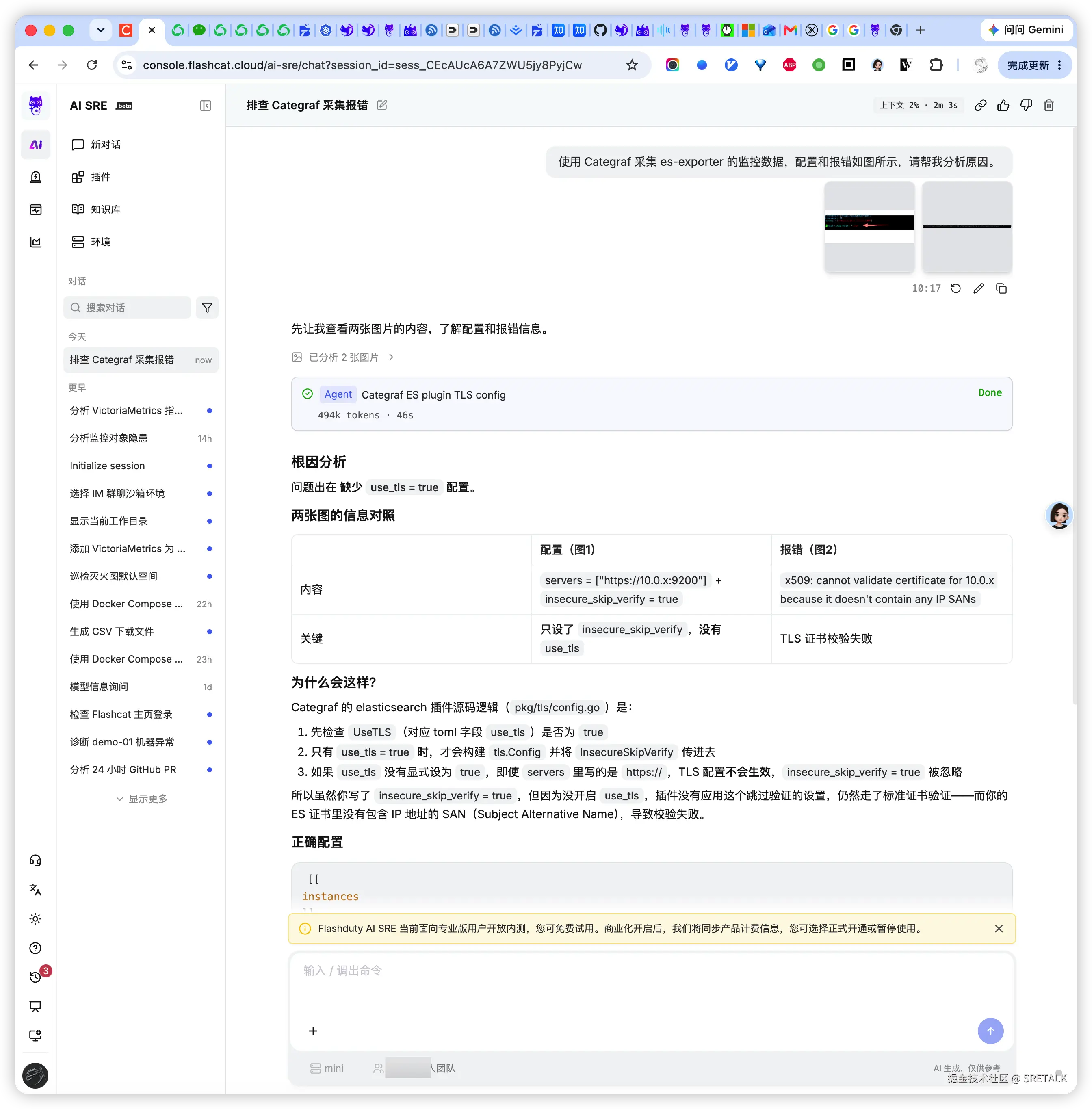The width and height of the screenshot is (1092, 1109).
Task: Open the second attached error screenshot
Action: click(967, 227)
